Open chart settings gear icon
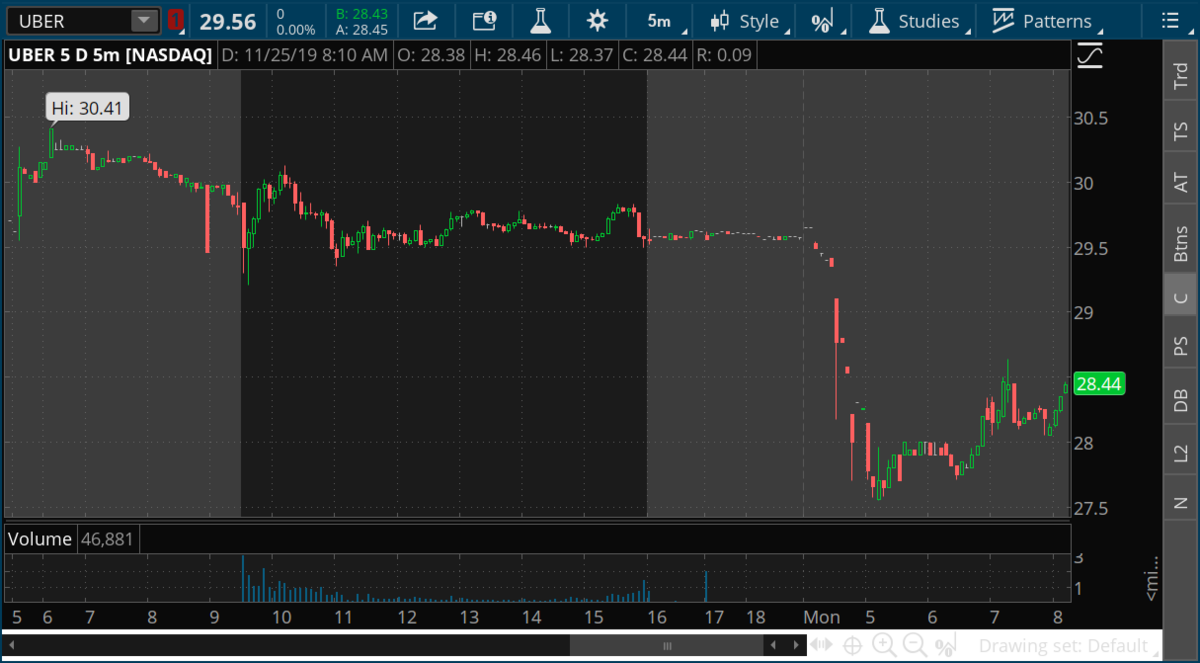This screenshot has height=663, width=1200. (x=598, y=21)
